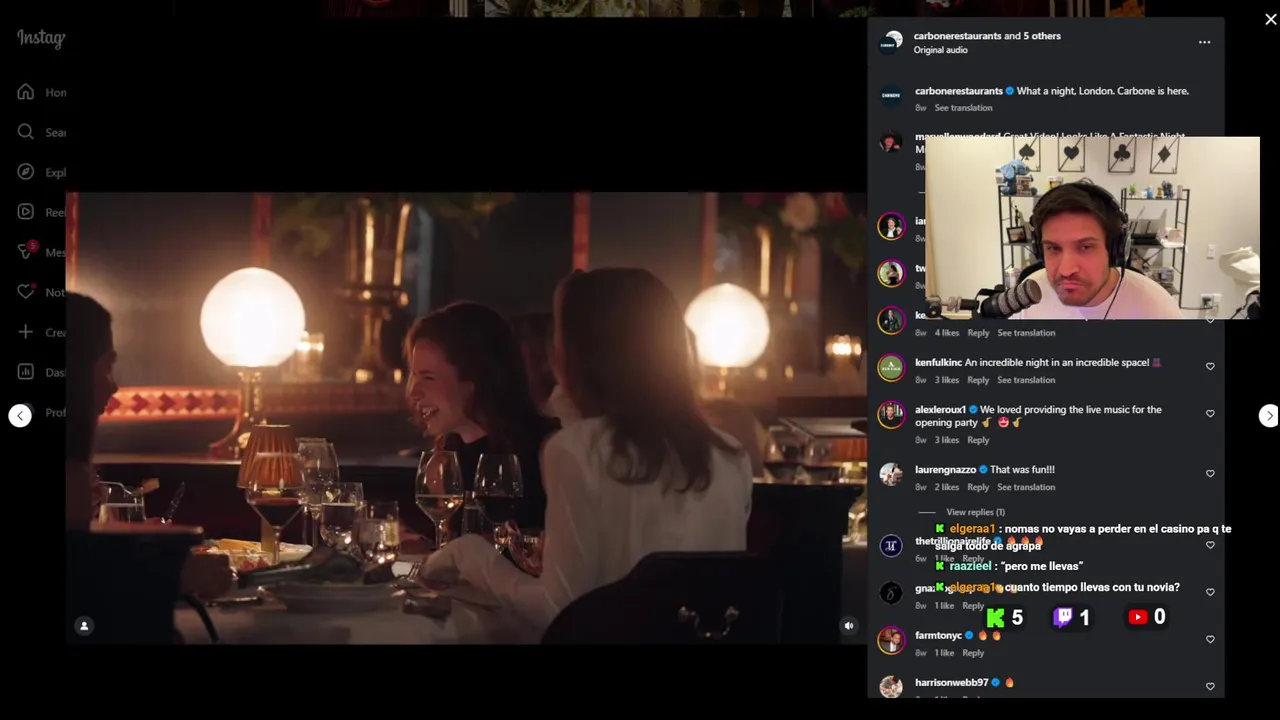
Task: See translation of carbonerestaurants caption
Action: pos(963,108)
